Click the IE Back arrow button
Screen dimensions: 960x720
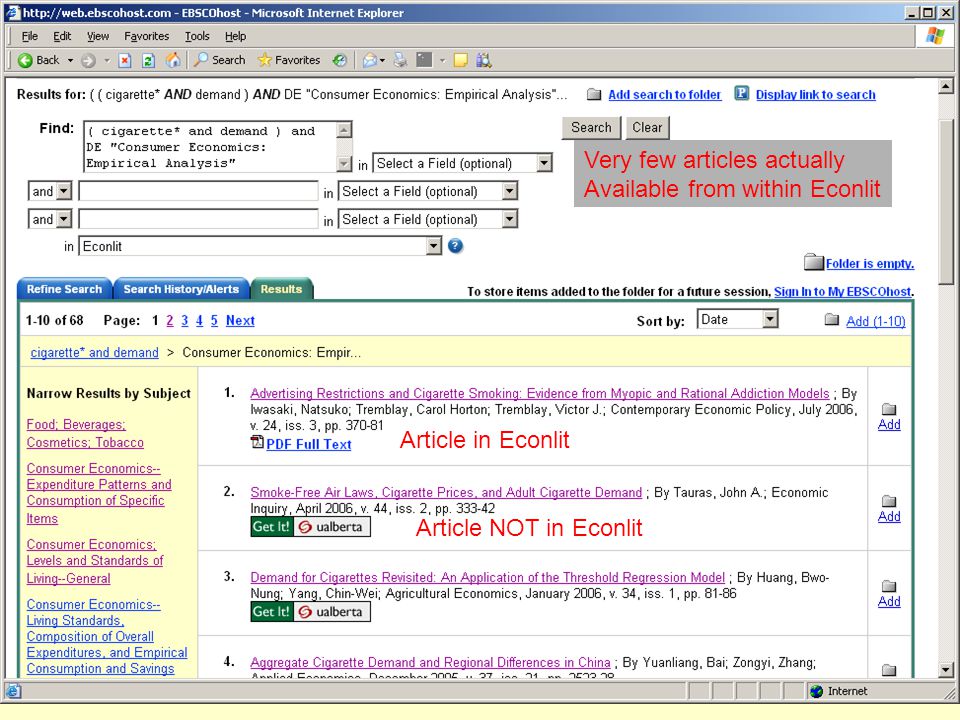click(x=38, y=60)
